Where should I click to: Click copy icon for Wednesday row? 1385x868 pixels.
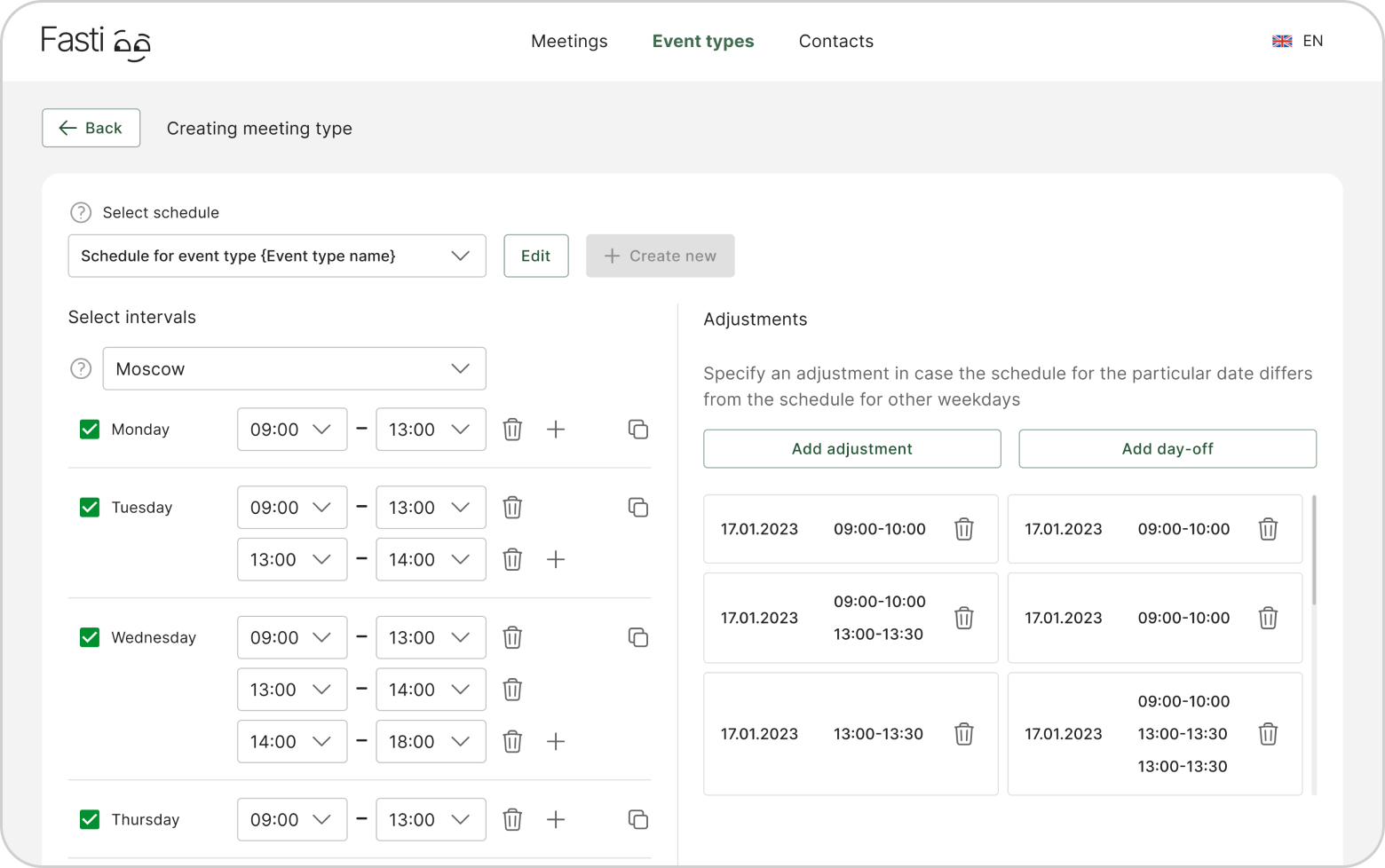pos(637,637)
